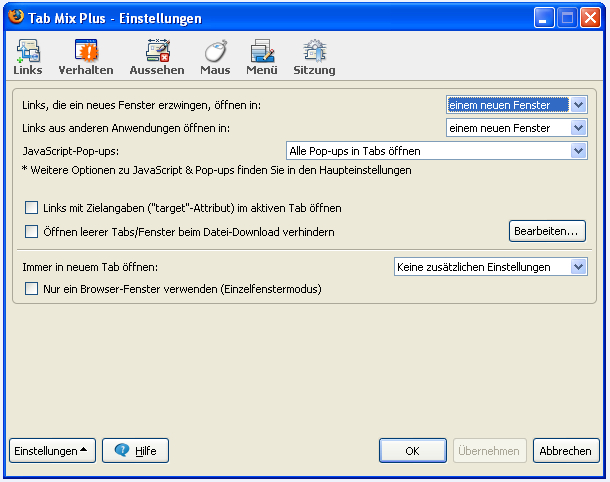Click the 'Weitere Optionen zu JavaScript & Pop-ups' note
Image resolution: width=610 pixels, height=482 pixels.
pos(217,170)
